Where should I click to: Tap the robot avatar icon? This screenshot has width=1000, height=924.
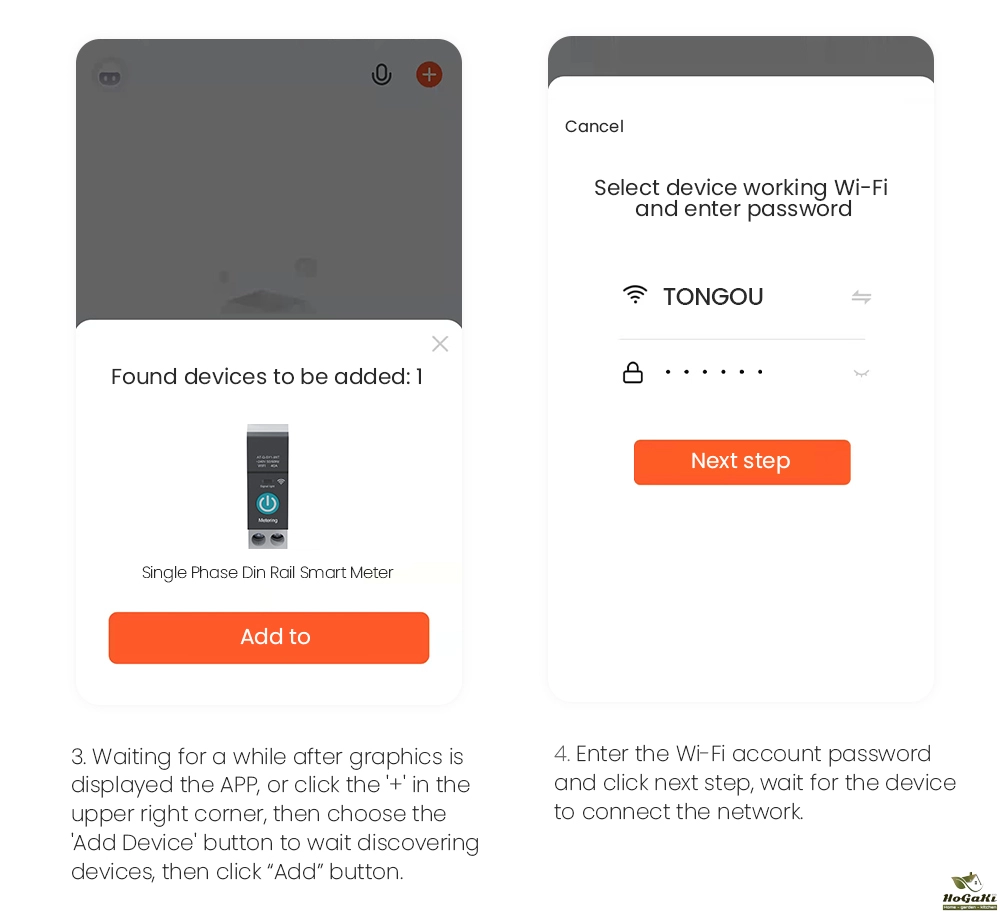click(109, 74)
